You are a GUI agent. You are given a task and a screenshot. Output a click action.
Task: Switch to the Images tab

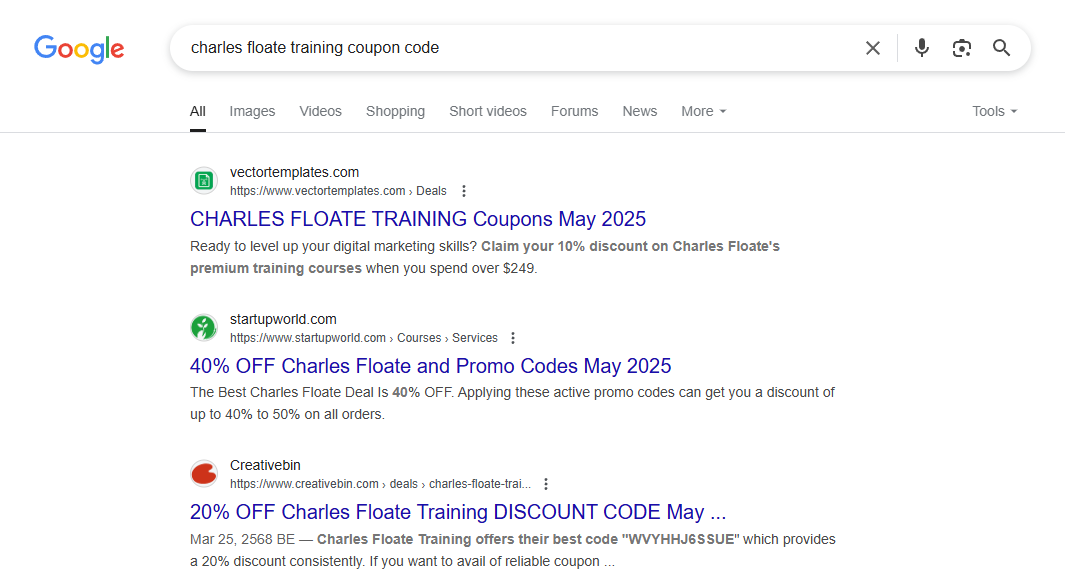click(x=252, y=111)
